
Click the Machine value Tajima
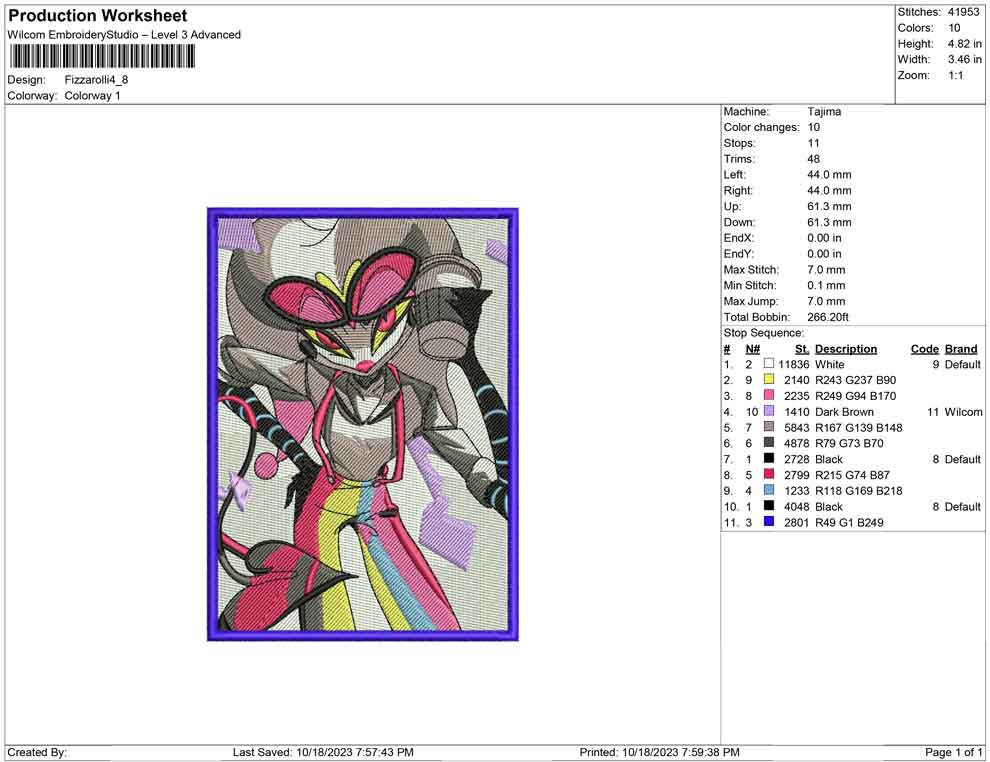[x=824, y=111]
